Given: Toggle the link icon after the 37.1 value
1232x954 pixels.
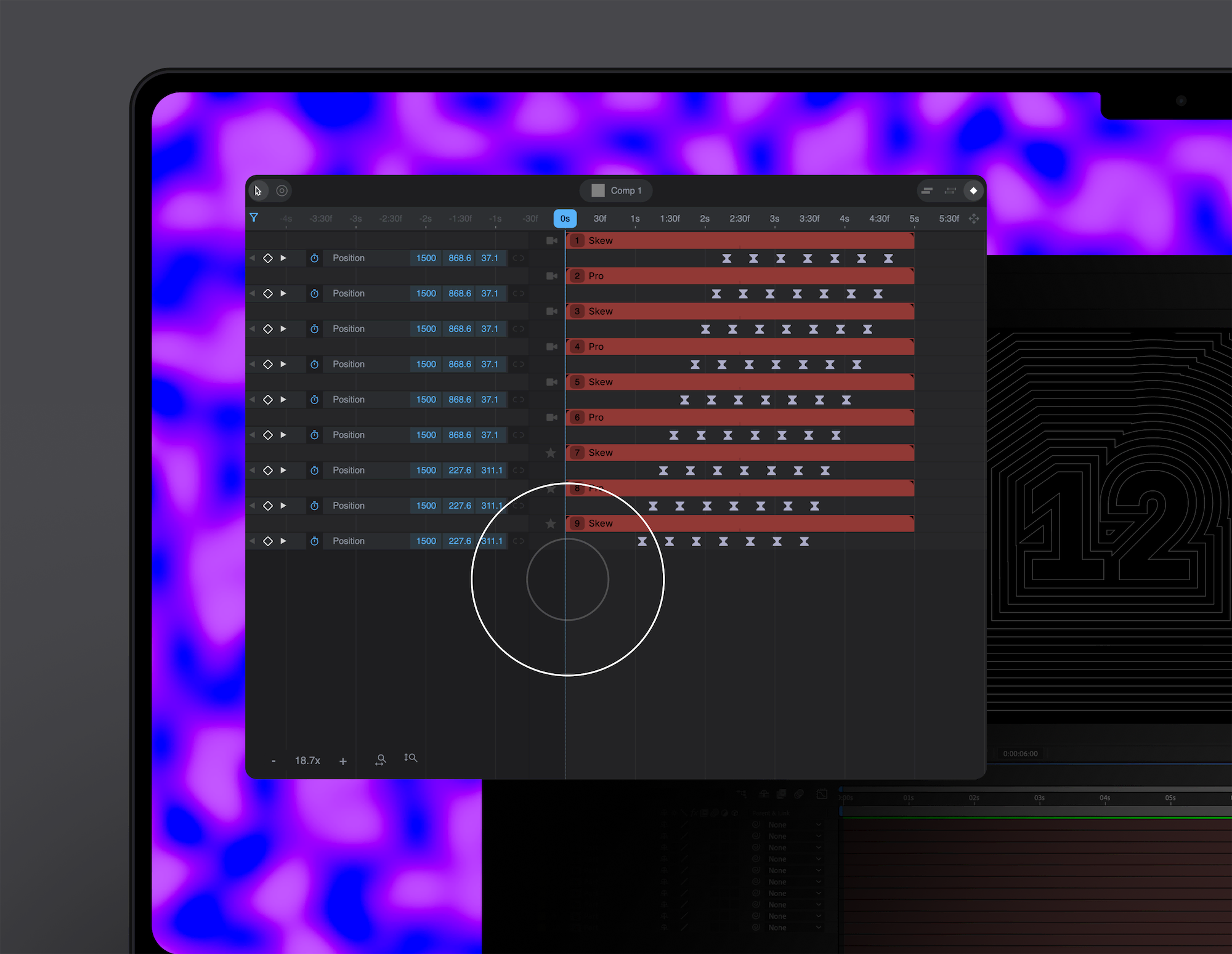Looking at the screenshot, I should click(518, 258).
